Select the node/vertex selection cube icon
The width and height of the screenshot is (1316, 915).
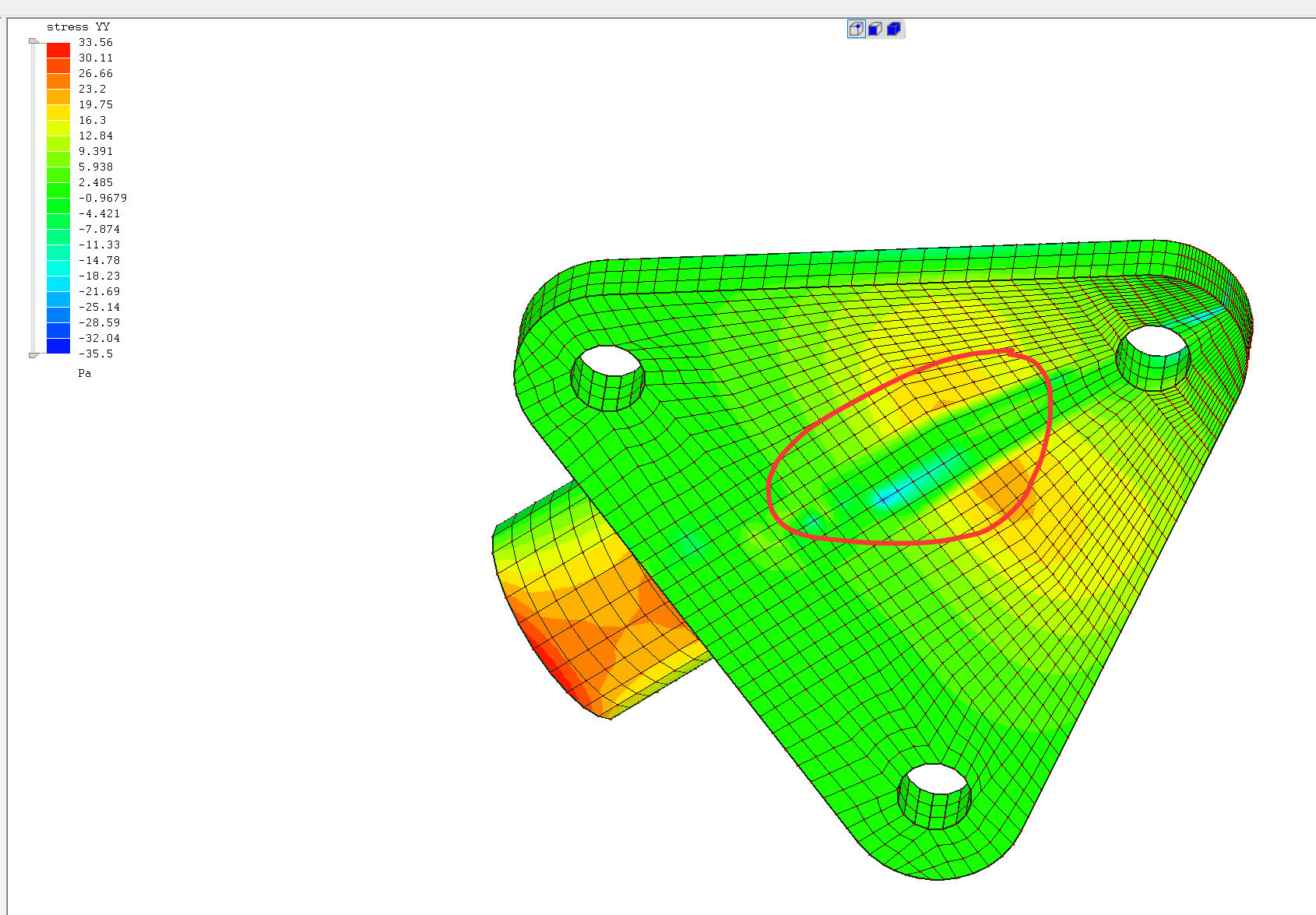coord(856,30)
